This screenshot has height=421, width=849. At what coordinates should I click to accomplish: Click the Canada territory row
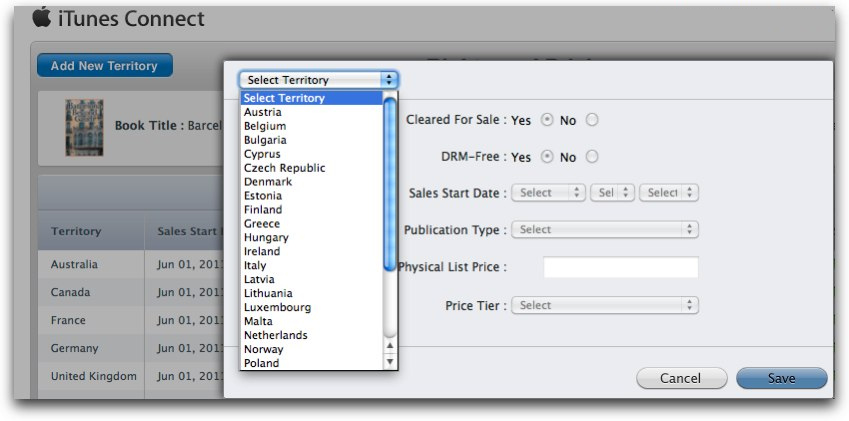131,292
